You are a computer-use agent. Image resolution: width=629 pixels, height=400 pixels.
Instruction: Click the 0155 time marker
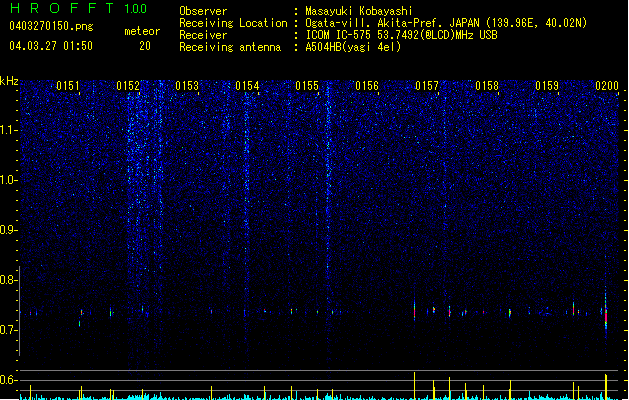(307, 86)
